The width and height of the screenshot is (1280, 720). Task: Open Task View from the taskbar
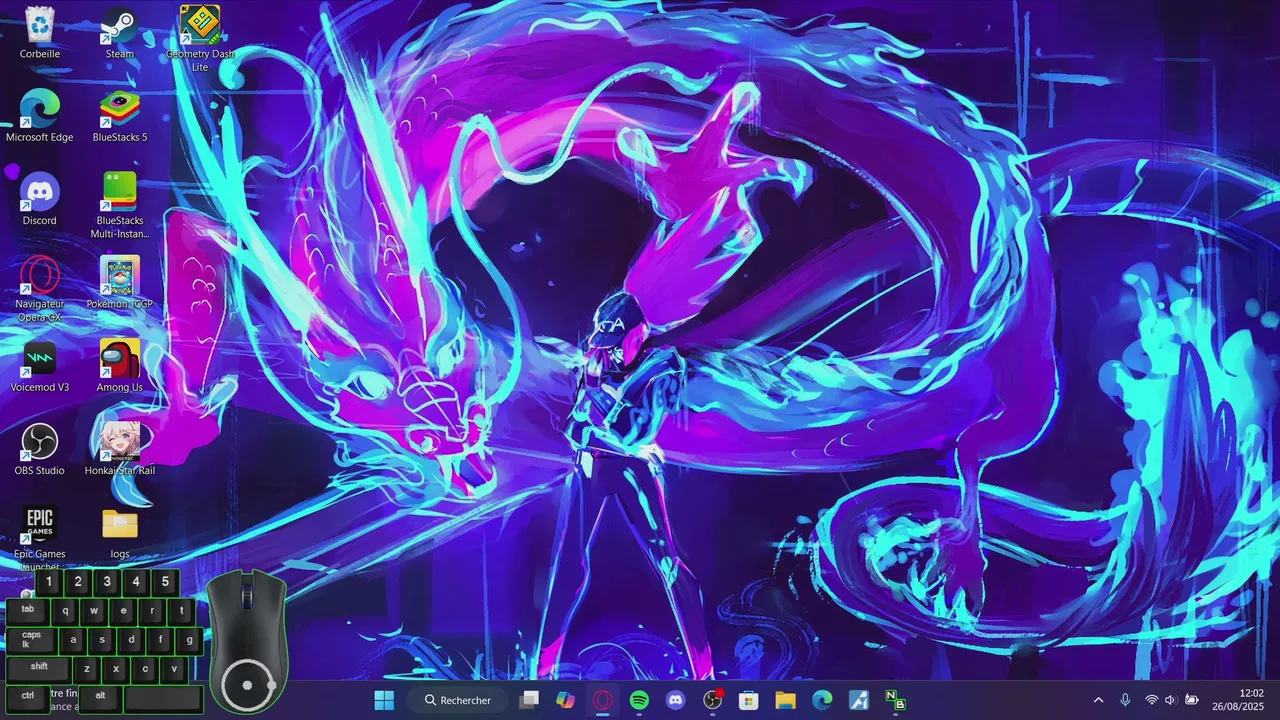pos(529,700)
